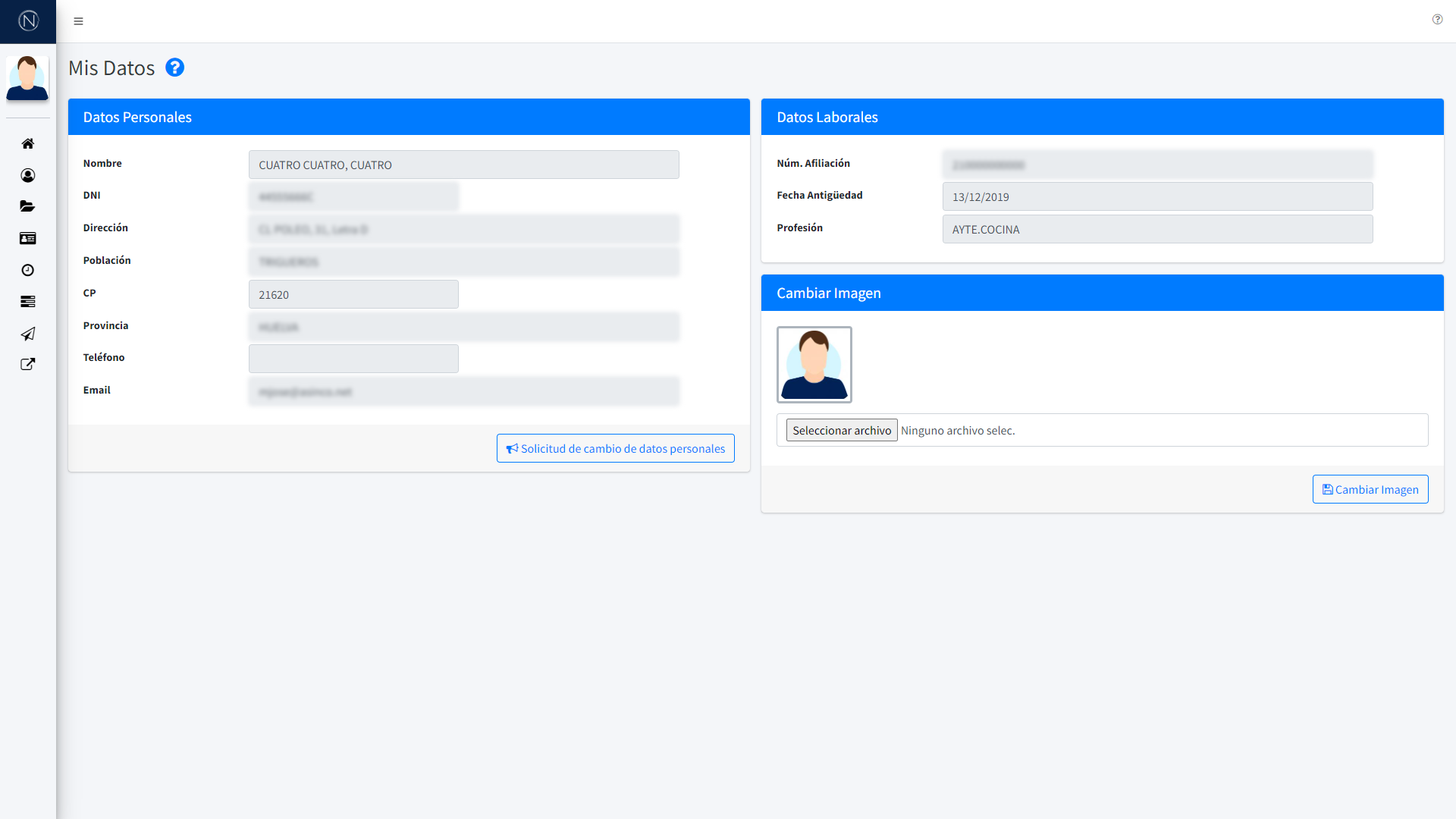Select the ID card sidebar icon
The image size is (1456, 819).
pos(28,238)
